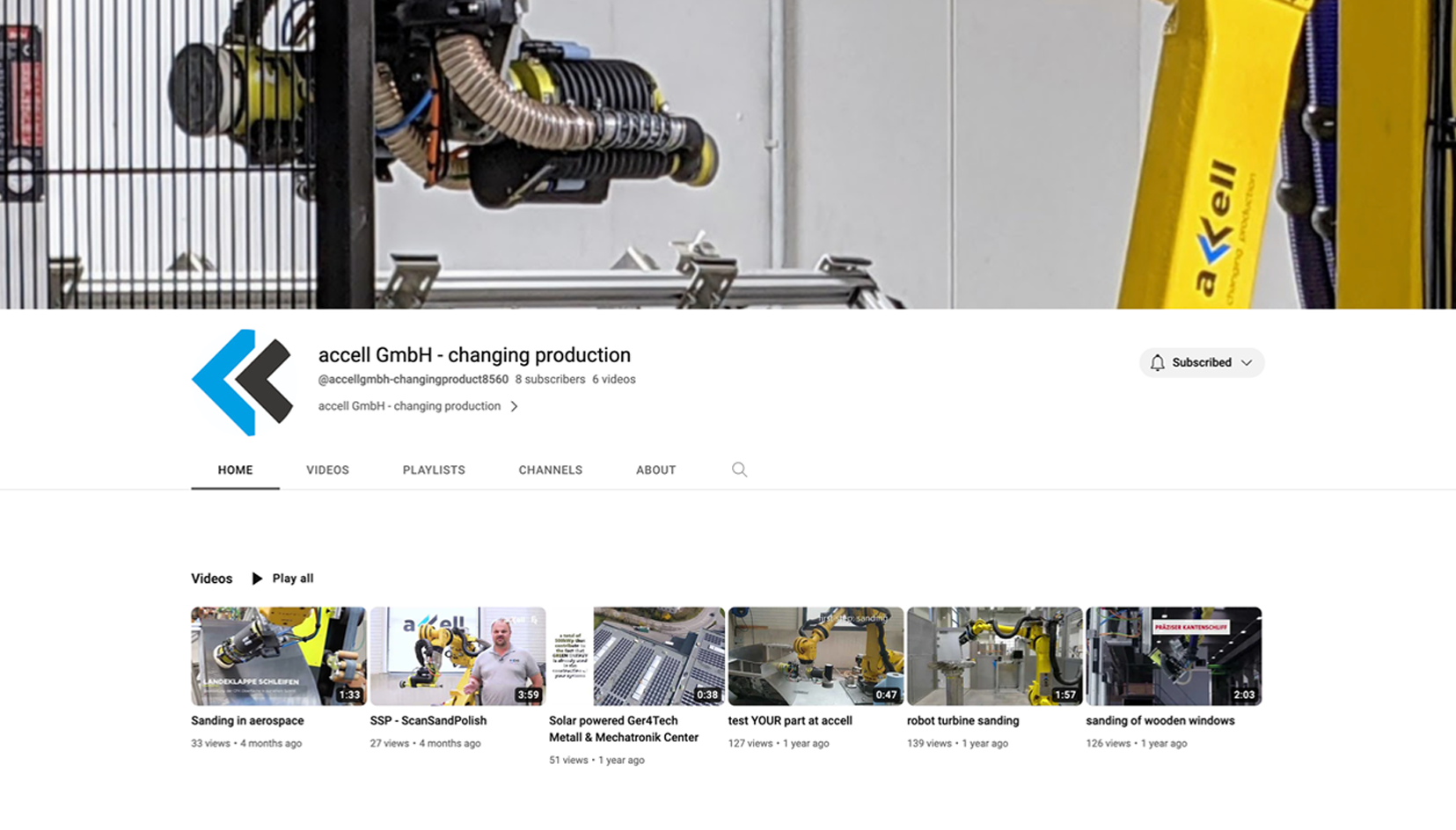The width and height of the screenshot is (1456, 830).
Task: Open Solar powered Ger4Tech video title
Action: [624, 729]
